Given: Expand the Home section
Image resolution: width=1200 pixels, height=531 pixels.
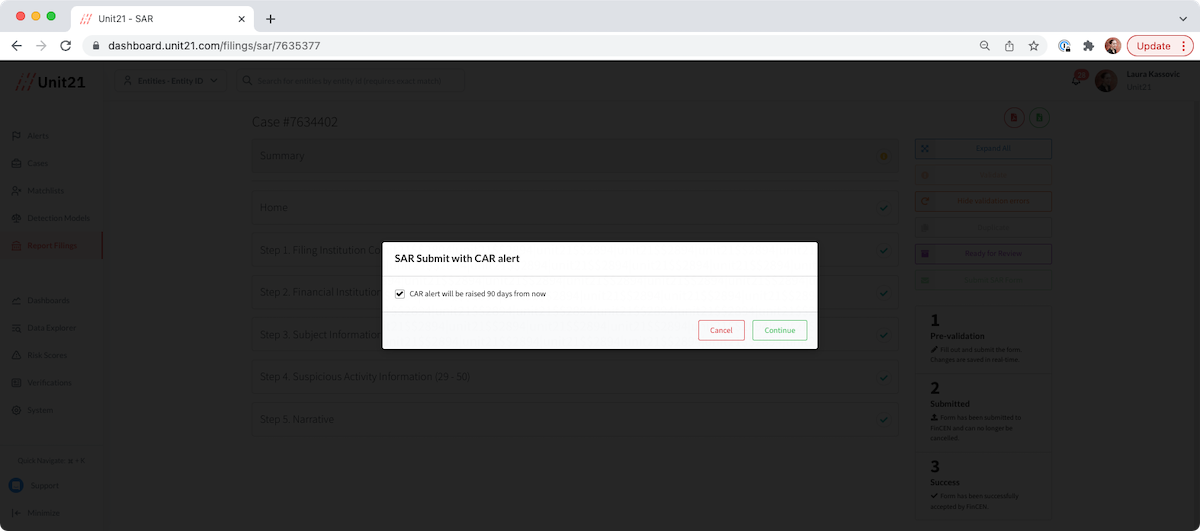Looking at the screenshot, I should [x=574, y=208].
